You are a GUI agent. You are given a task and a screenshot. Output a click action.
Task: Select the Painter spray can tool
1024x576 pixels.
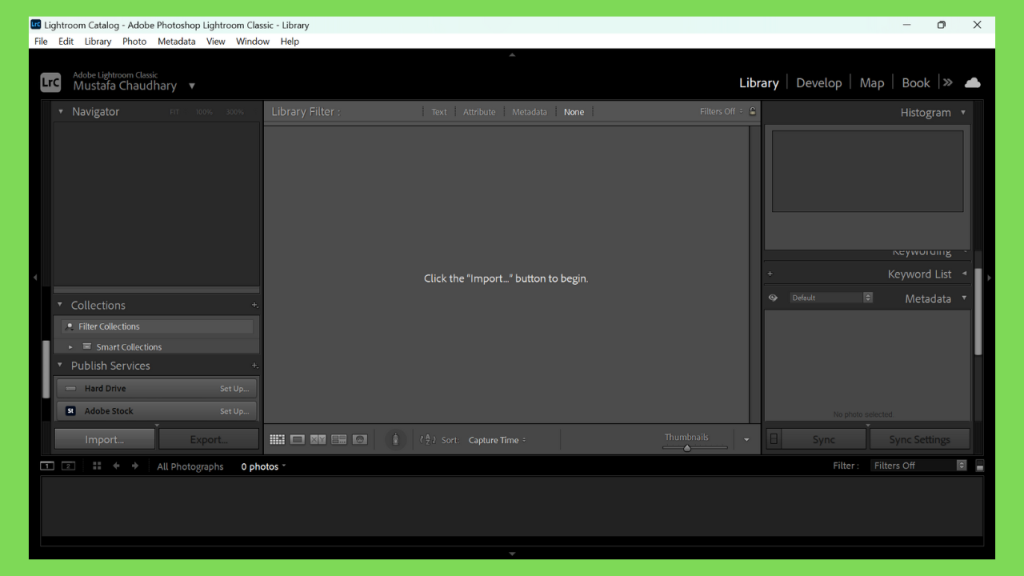(395, 440)
